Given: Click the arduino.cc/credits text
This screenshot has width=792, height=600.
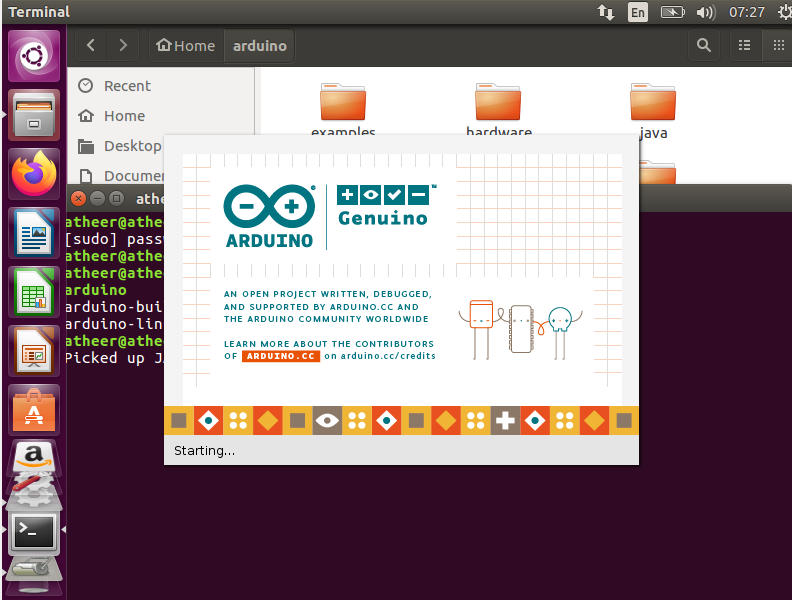Looking at the screenshot, I should point(388,356).
